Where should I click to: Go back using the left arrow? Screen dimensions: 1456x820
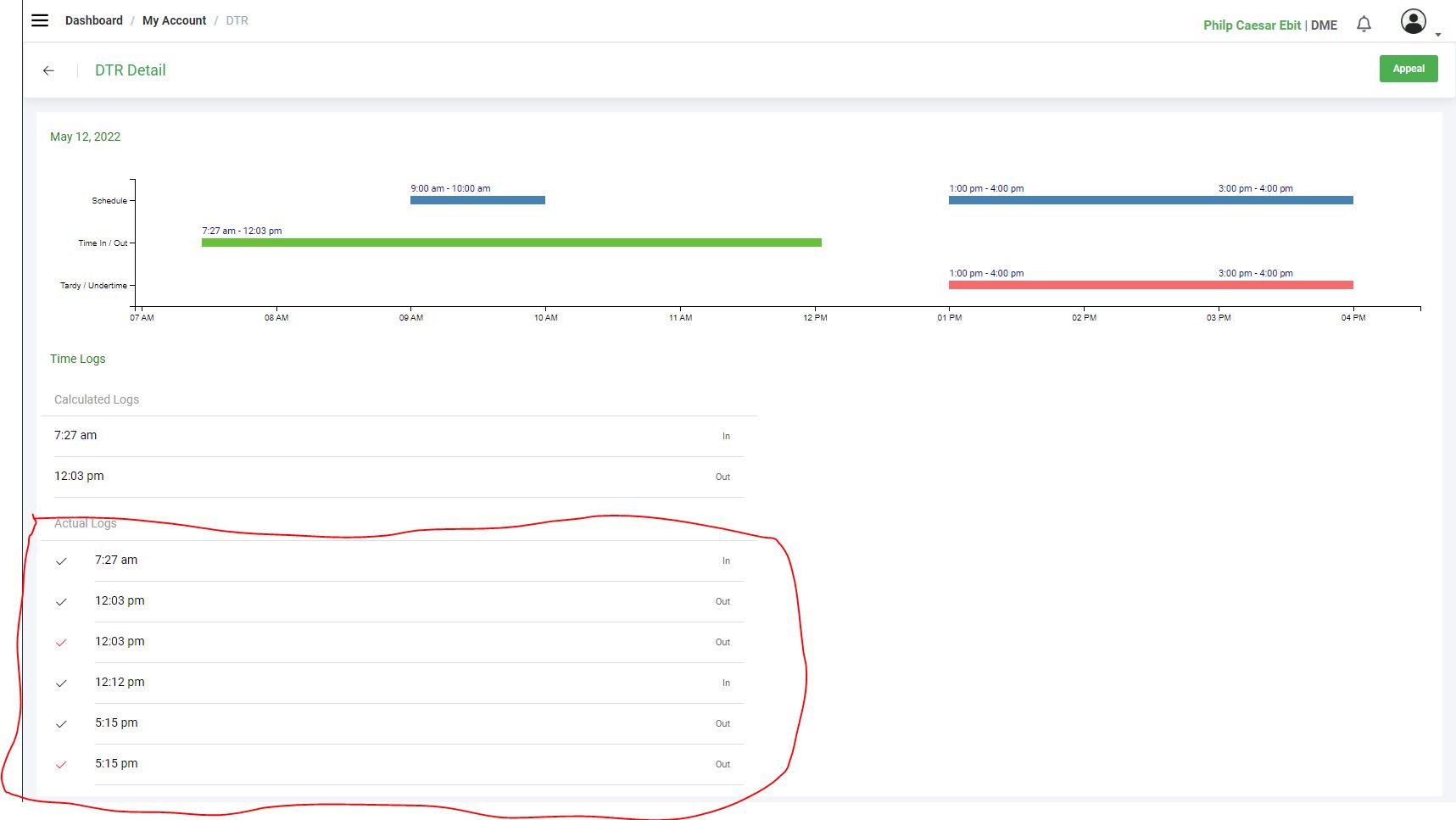[48, 70]
